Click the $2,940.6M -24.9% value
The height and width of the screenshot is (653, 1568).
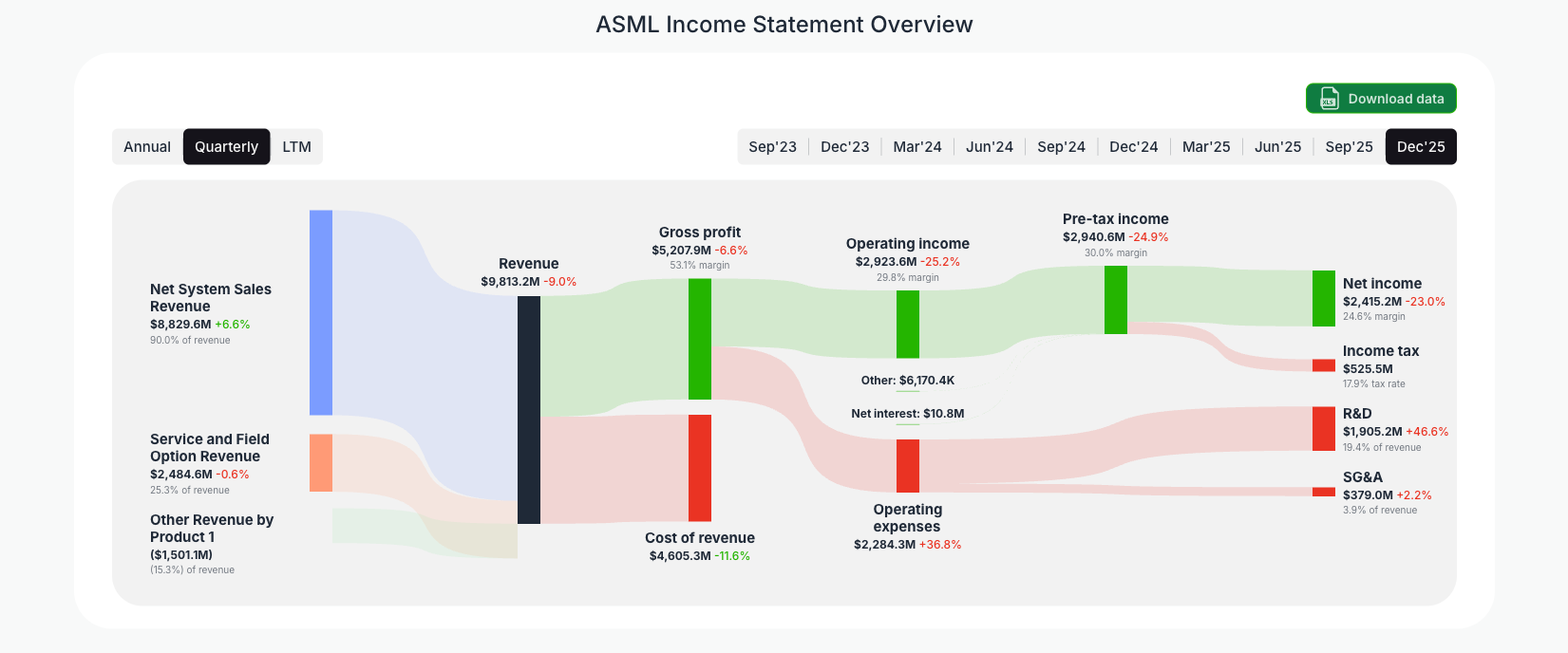coord(1116,237)
